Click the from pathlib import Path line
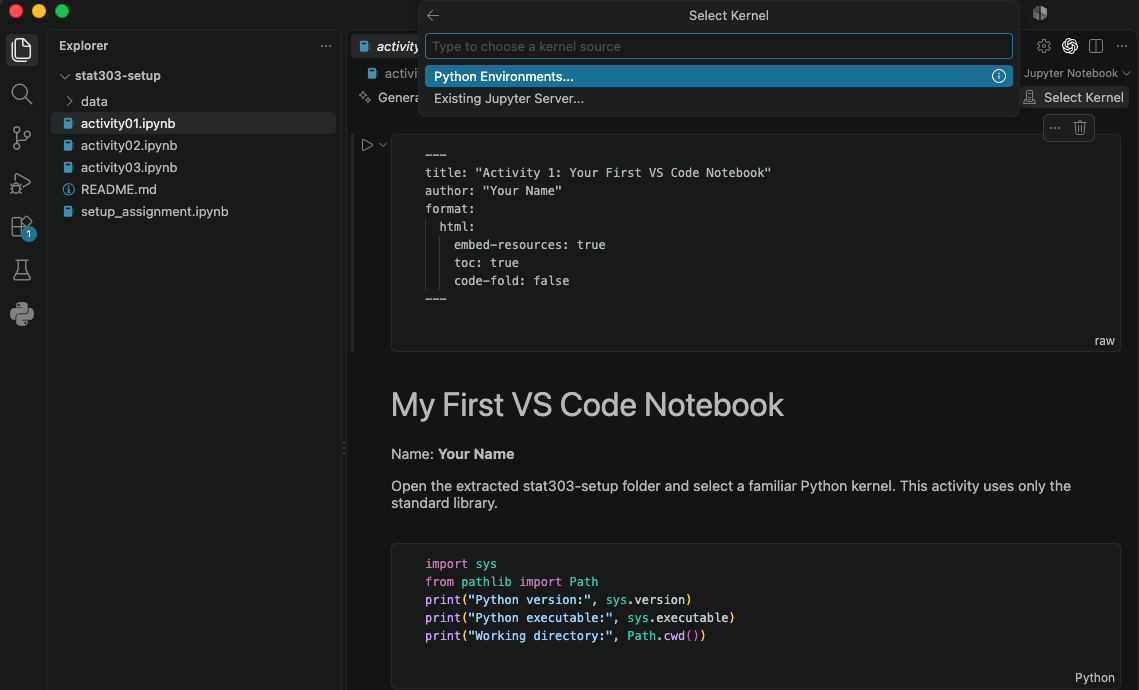 [511, 582]
